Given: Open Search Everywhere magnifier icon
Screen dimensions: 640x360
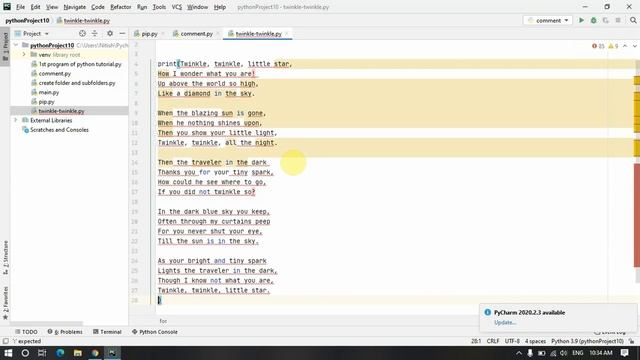Looking at the screenshot, I should click(633, 20).
